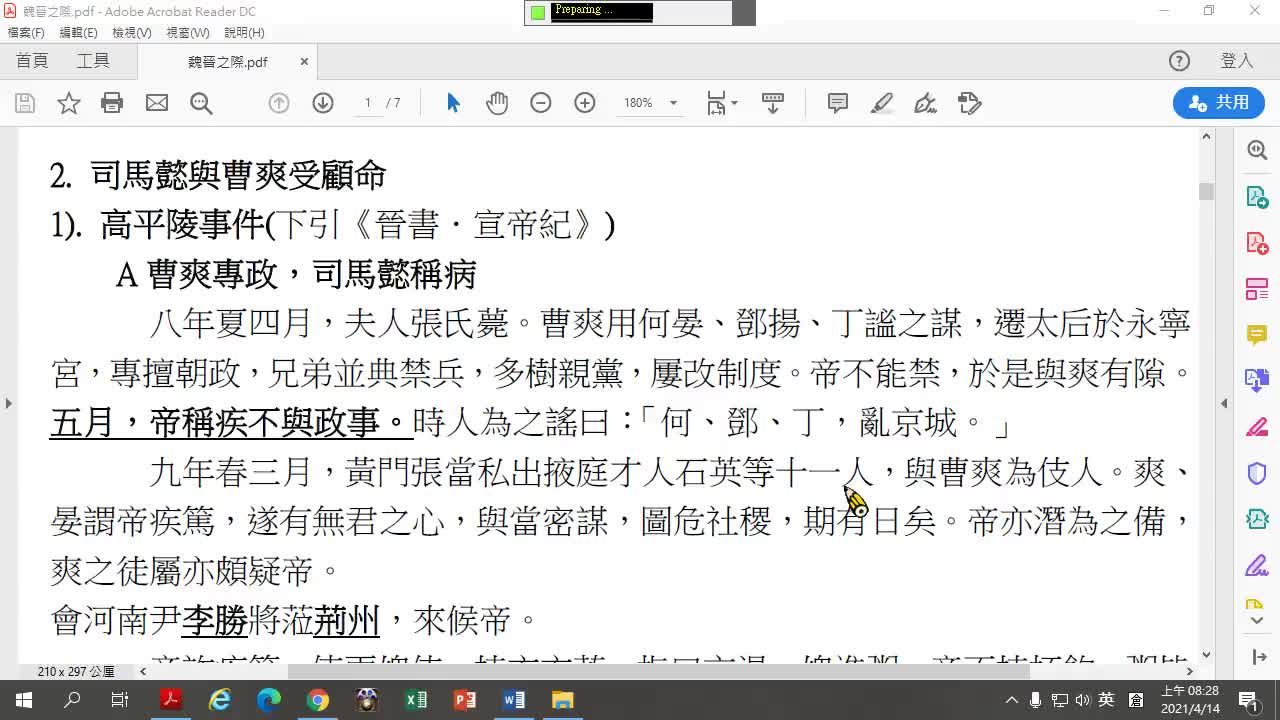Add a sticky note comment
The width and height of the screenshot is (1280, 720).
tap(837, 103)
